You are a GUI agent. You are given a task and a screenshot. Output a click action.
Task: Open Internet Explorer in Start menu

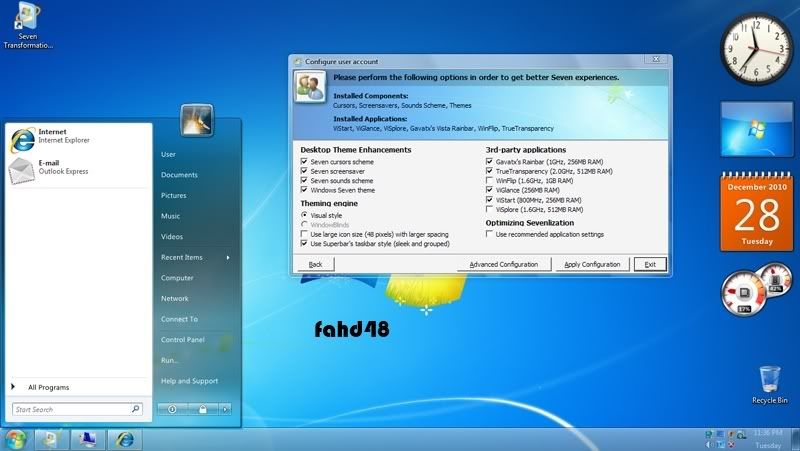click(79, 139)
